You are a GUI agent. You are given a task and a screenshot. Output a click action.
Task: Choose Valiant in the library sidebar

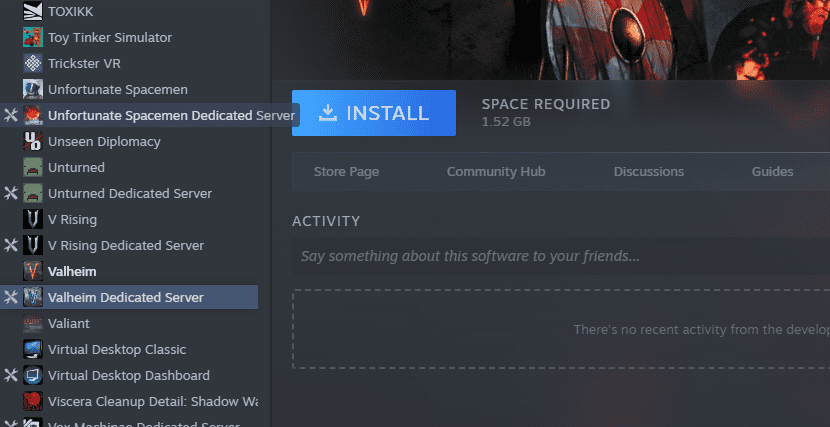[68, 324]
